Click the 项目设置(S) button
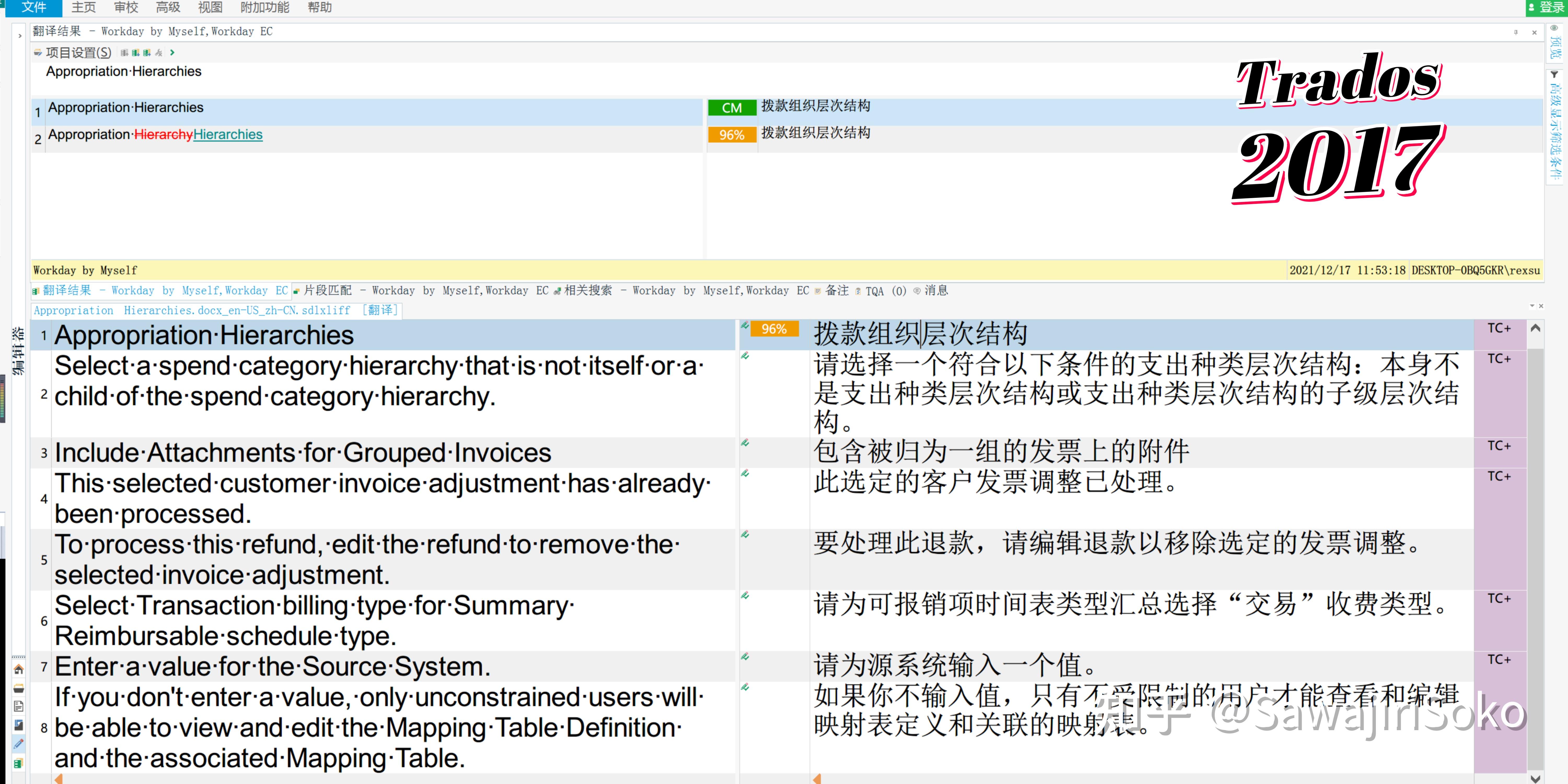This screenshot has width=1568, height=784. (78, 53)
